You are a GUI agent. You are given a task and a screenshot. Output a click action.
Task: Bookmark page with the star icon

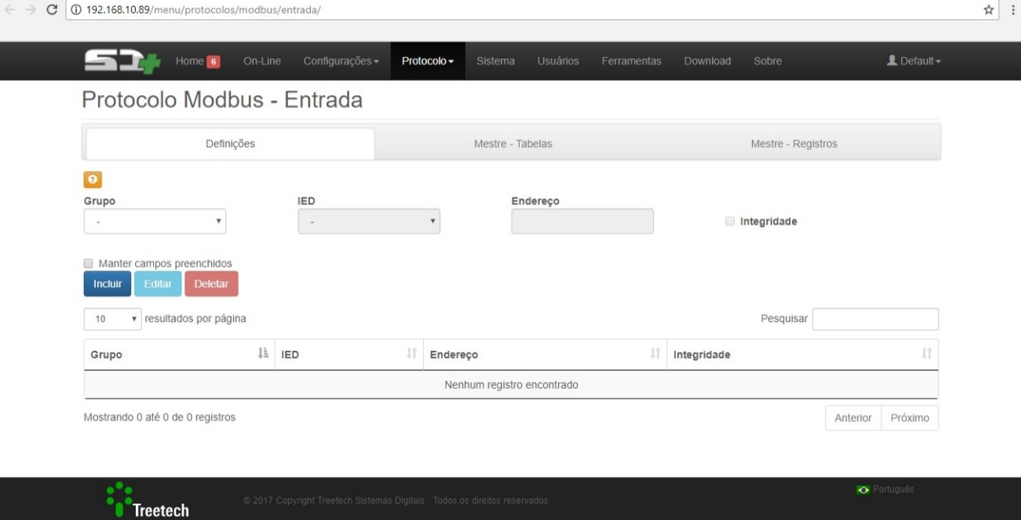(x=988, y=10)
